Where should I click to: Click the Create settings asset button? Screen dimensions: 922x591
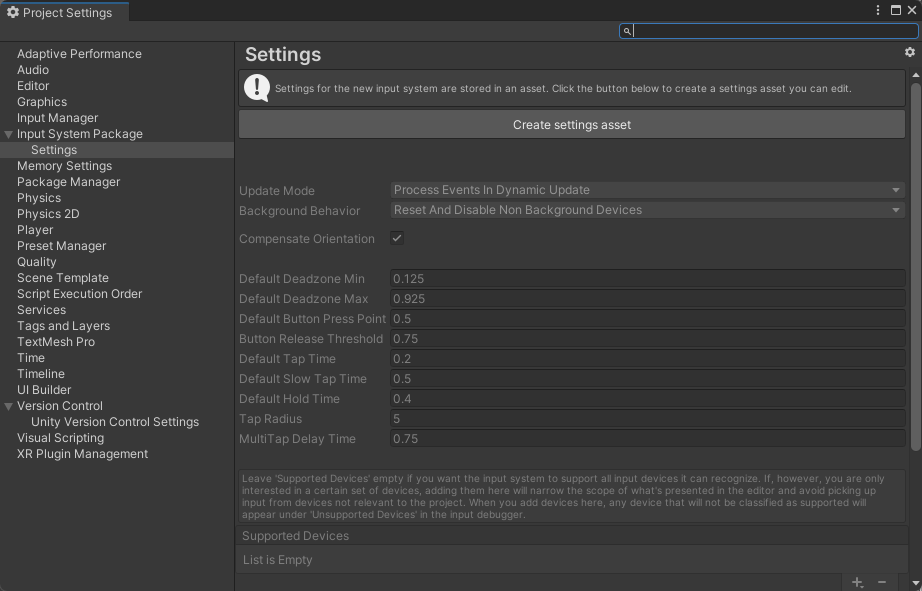pos(570,123)
